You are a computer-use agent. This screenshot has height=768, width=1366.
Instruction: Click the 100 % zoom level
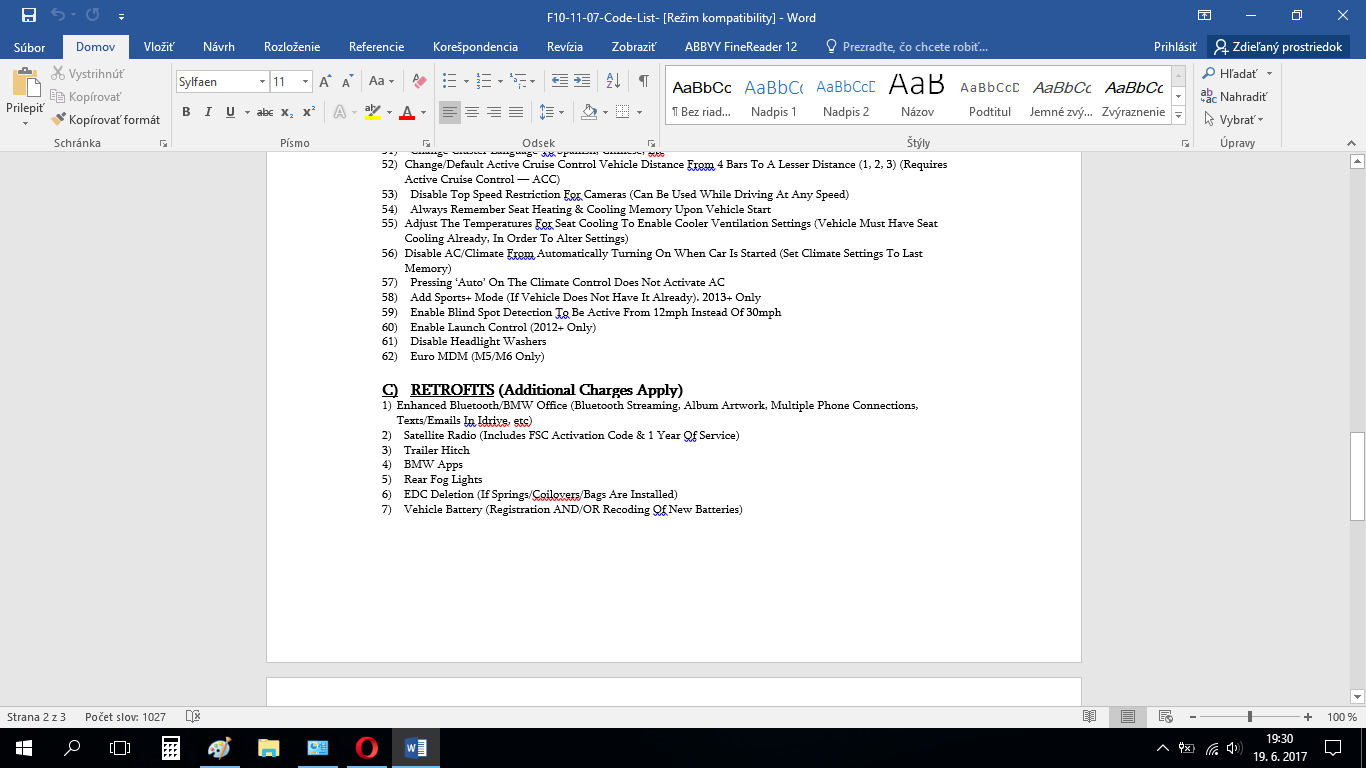(1342, 717)
